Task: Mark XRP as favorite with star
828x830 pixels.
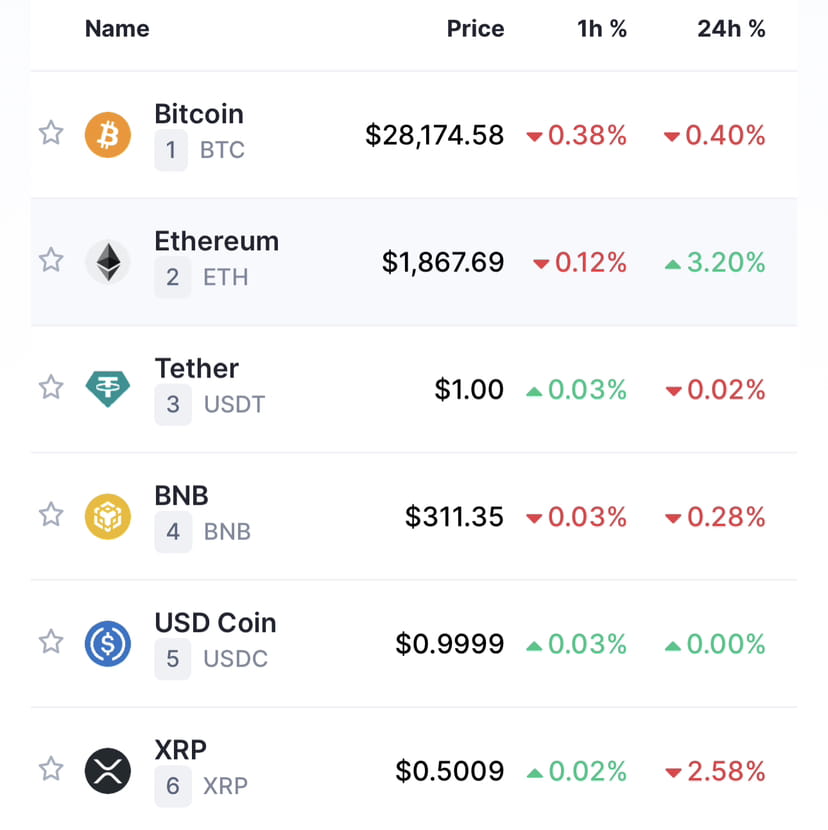Action: pos(51,769)
